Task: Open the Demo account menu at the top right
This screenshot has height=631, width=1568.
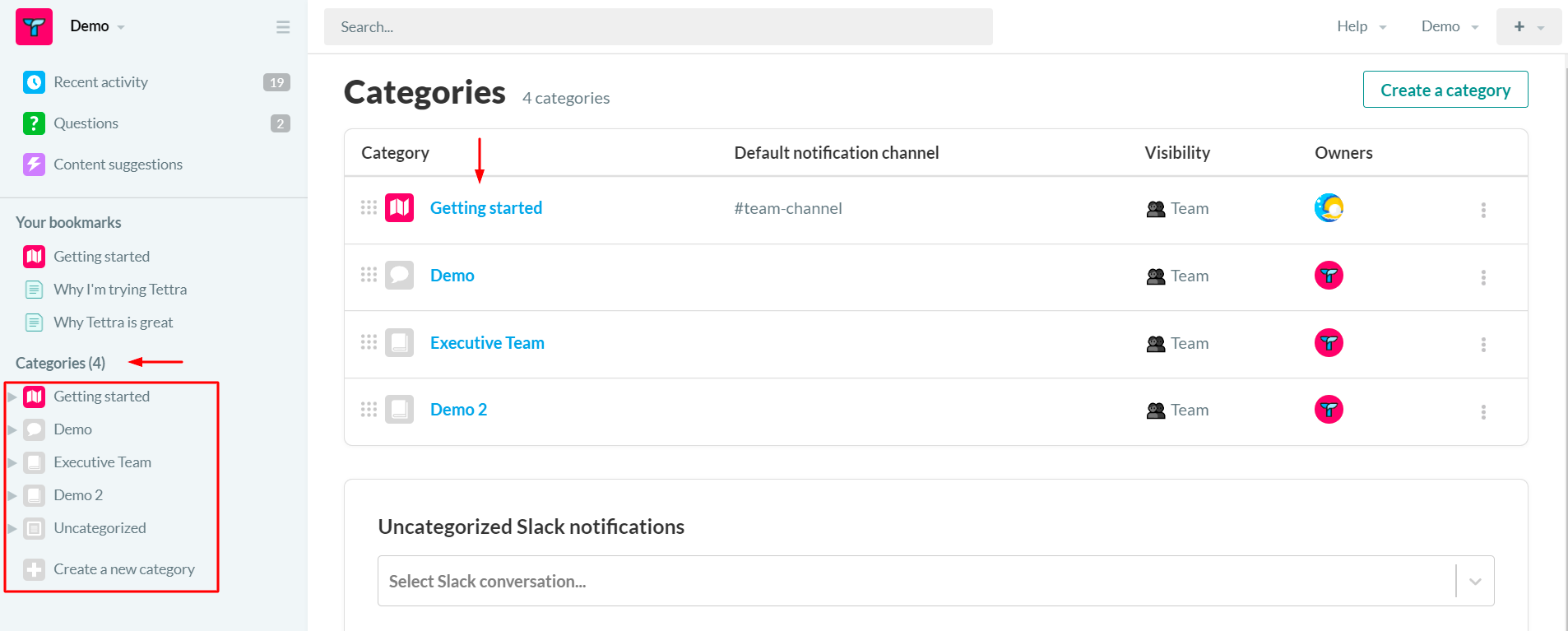Action: pos(1450,26)
